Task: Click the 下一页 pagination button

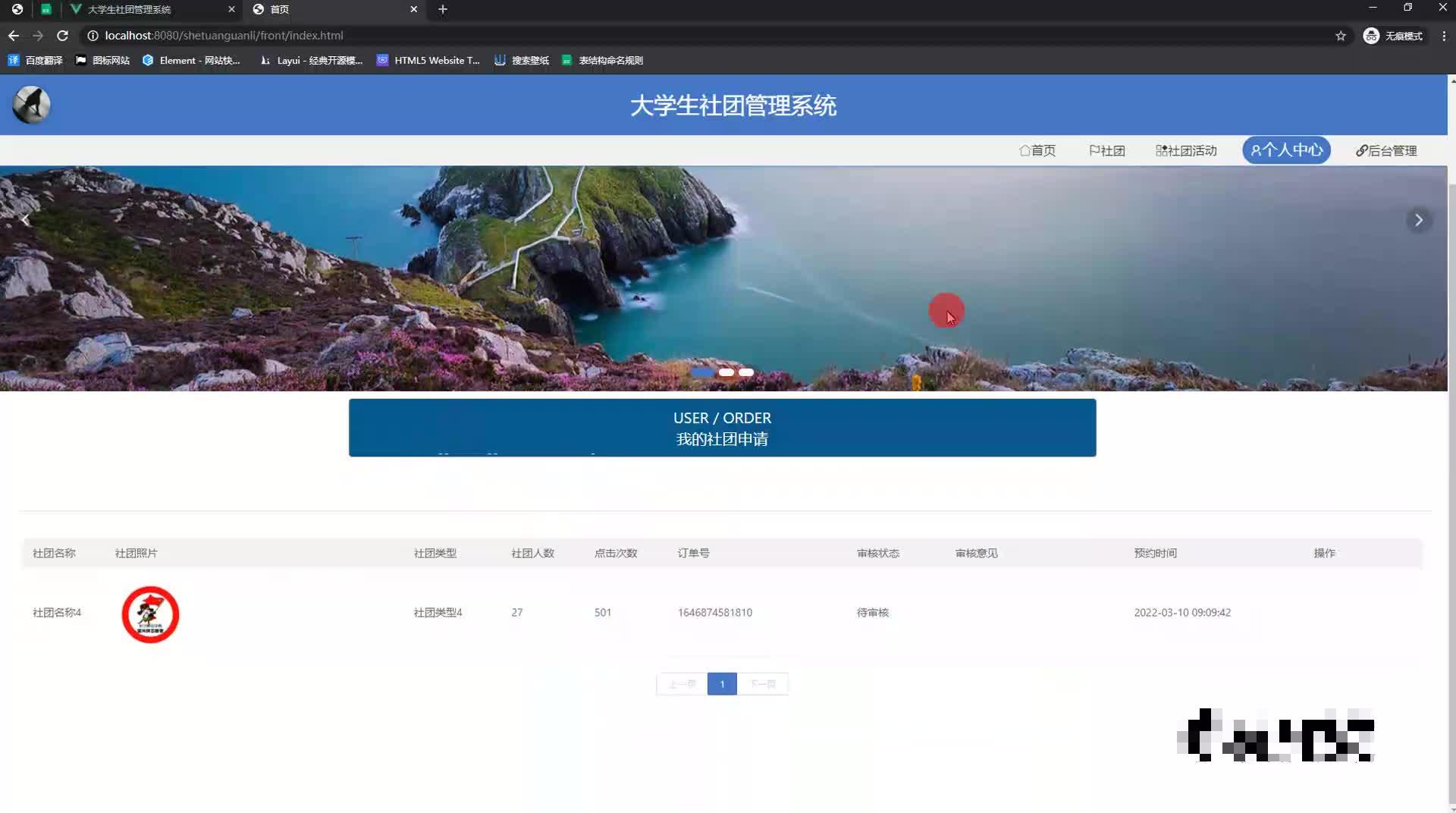Action: 763,683
